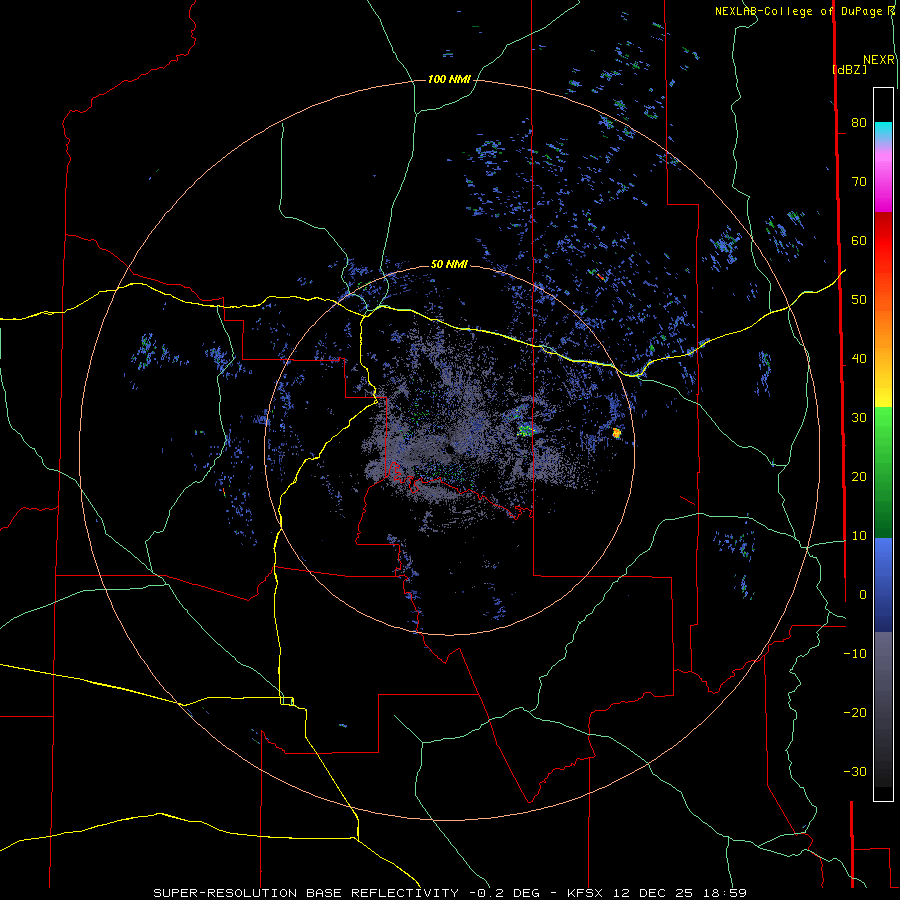The width and height of the screenshot is (900, 900).
Task: Click the KFSX 12 DEC 25 18:59 timestamp
Action: click(657, 893)
